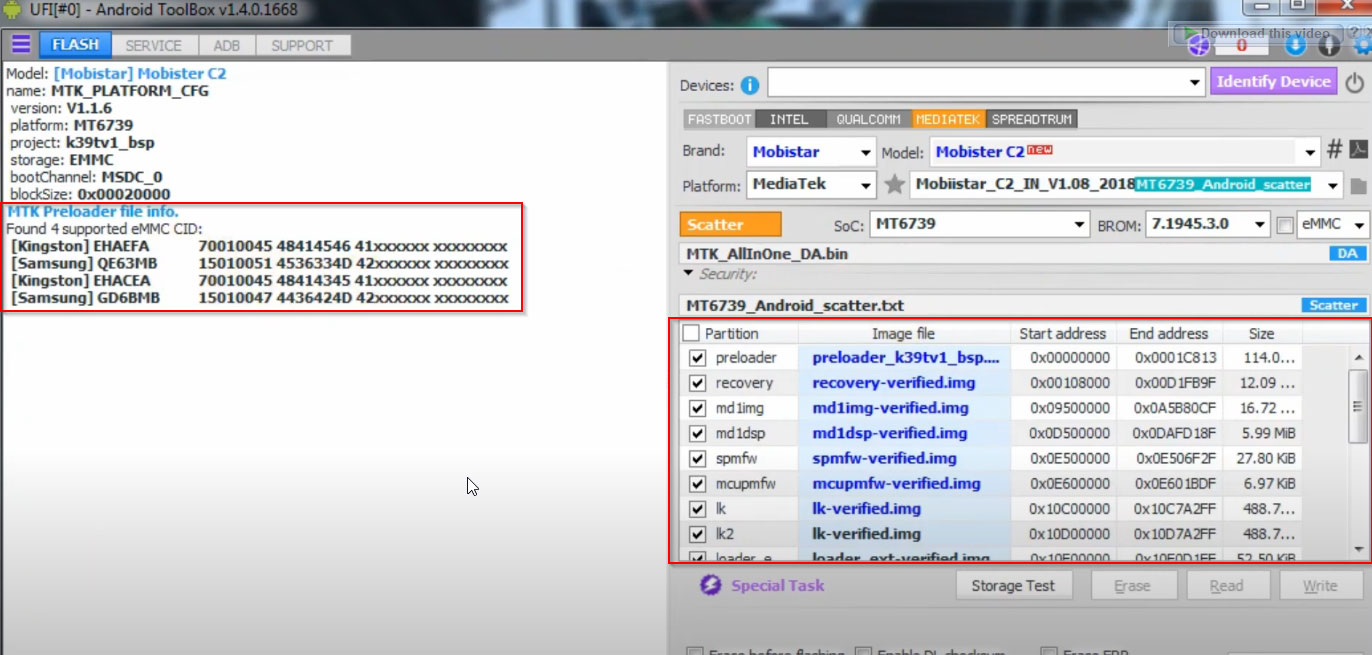Viewport: 1372px width, 655px height.
Task: Click the partition table vertical scrollbar thumb
Action: click(x=1358, y=405)
